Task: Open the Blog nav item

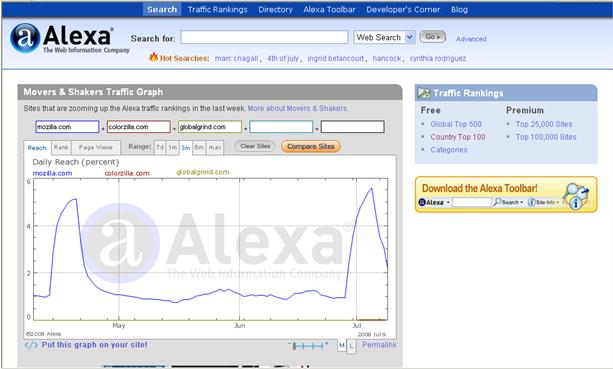Action: (459, 9)
